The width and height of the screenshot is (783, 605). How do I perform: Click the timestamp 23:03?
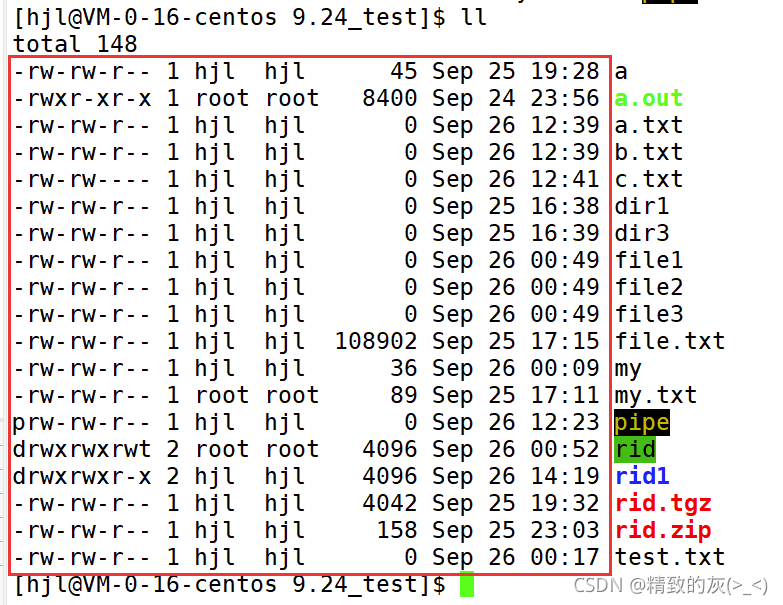(564, 530)
